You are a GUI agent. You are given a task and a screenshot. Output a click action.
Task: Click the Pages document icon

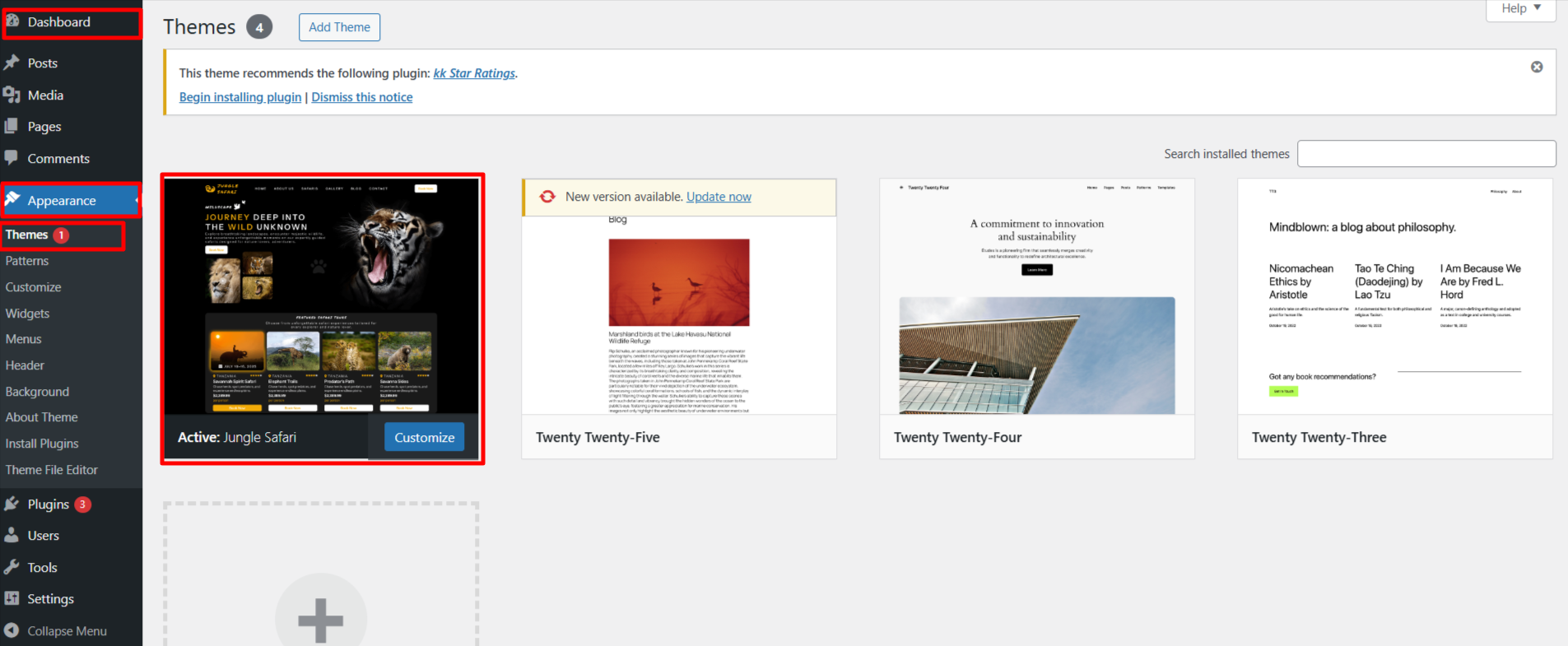[x=12, y=126]
